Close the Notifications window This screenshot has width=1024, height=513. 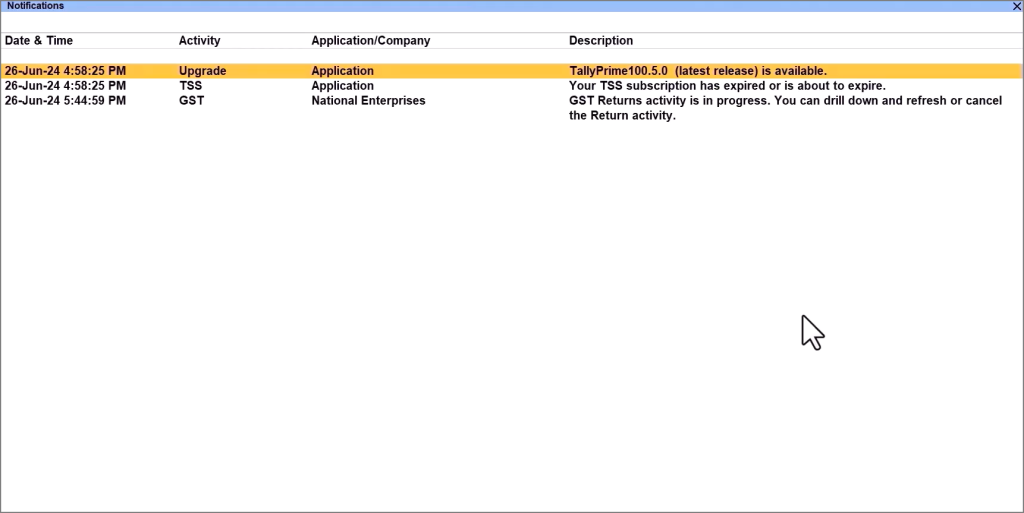tap(1017, 6)
